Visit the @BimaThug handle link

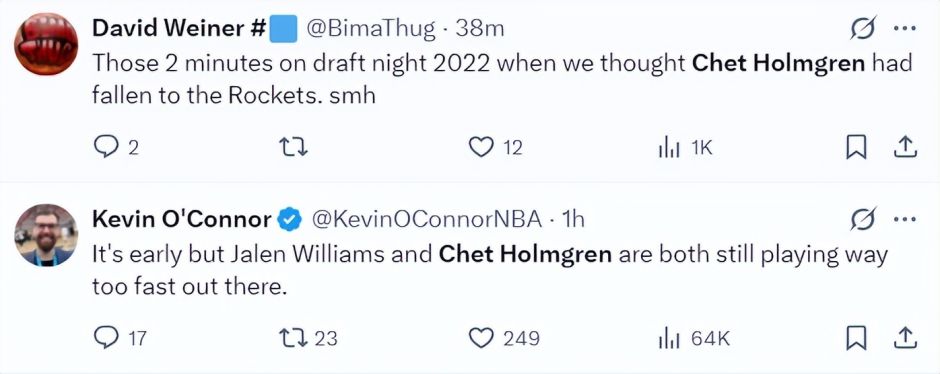click(x=371, y=29)
